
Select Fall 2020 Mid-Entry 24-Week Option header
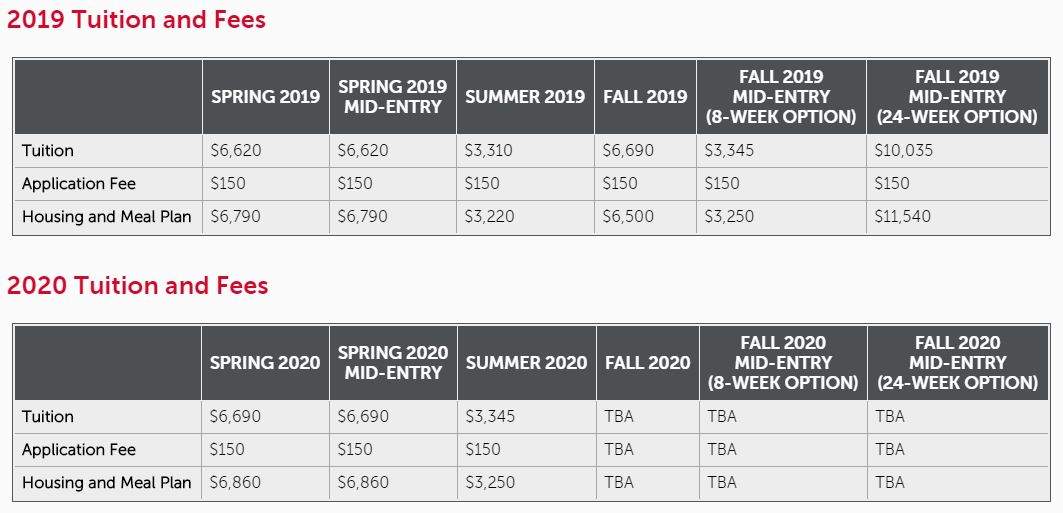[957, 363]
